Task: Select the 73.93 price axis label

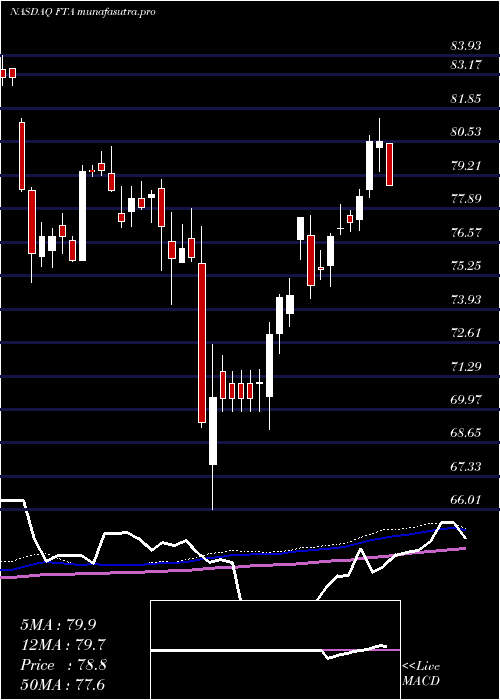Action: point(466,299)
